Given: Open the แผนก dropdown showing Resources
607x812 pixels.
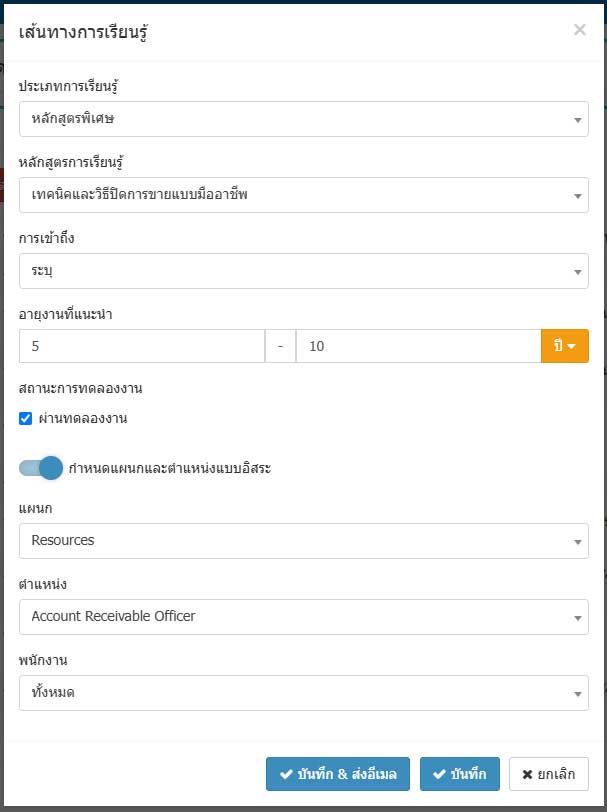Looking at the screenshot, I should 304,541.
